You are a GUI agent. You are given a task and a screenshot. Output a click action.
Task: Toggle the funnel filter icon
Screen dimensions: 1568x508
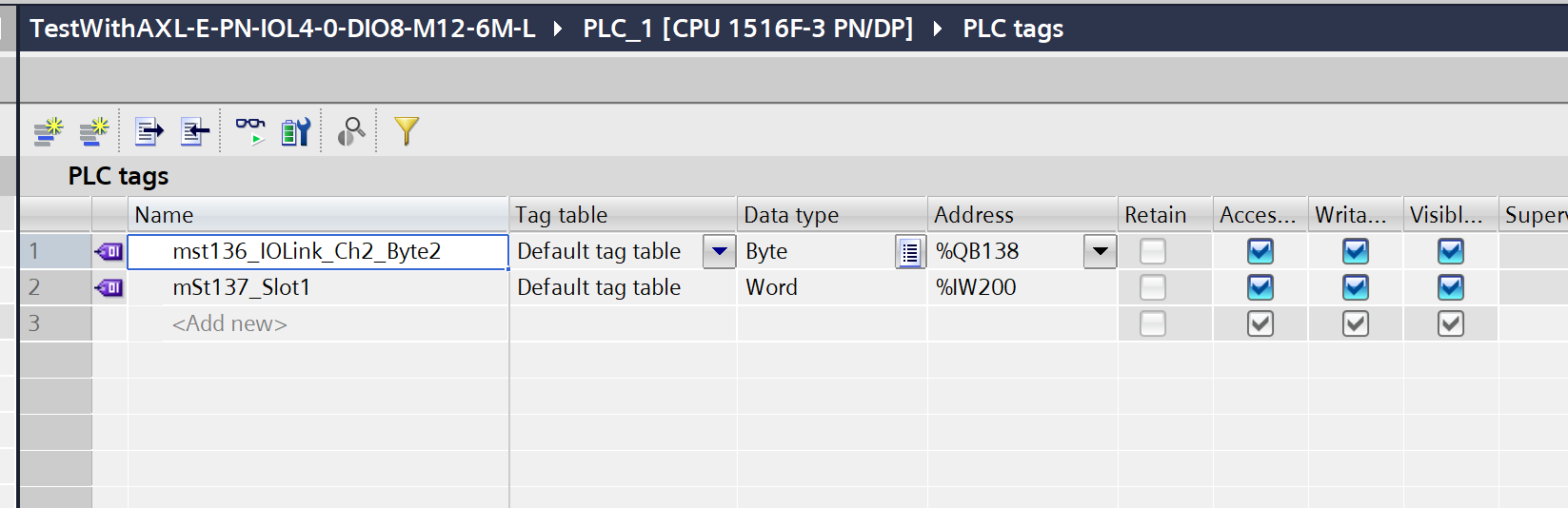(x=406, y=131)
